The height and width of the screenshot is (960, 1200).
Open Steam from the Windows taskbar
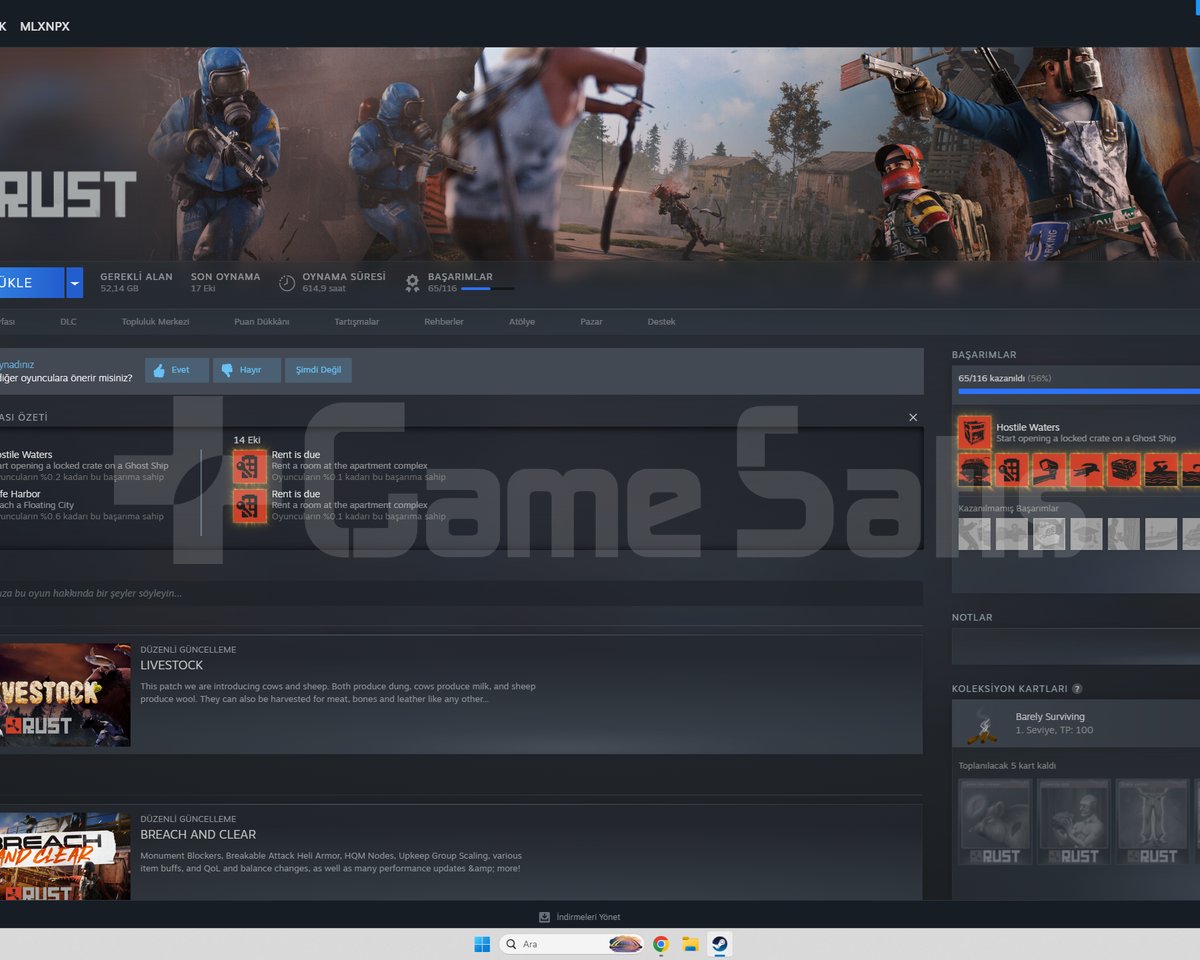pyautogui.click(x=718, y=944)
